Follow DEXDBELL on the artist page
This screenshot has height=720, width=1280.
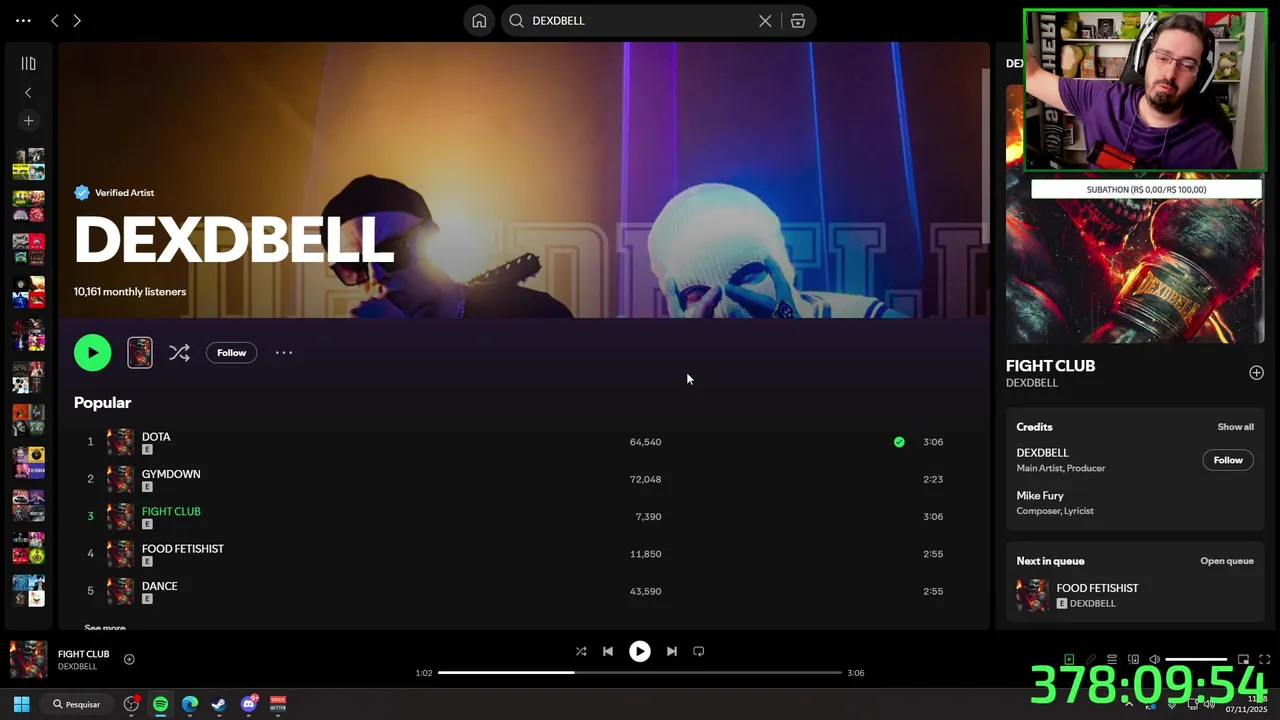(x=231, y=352)
